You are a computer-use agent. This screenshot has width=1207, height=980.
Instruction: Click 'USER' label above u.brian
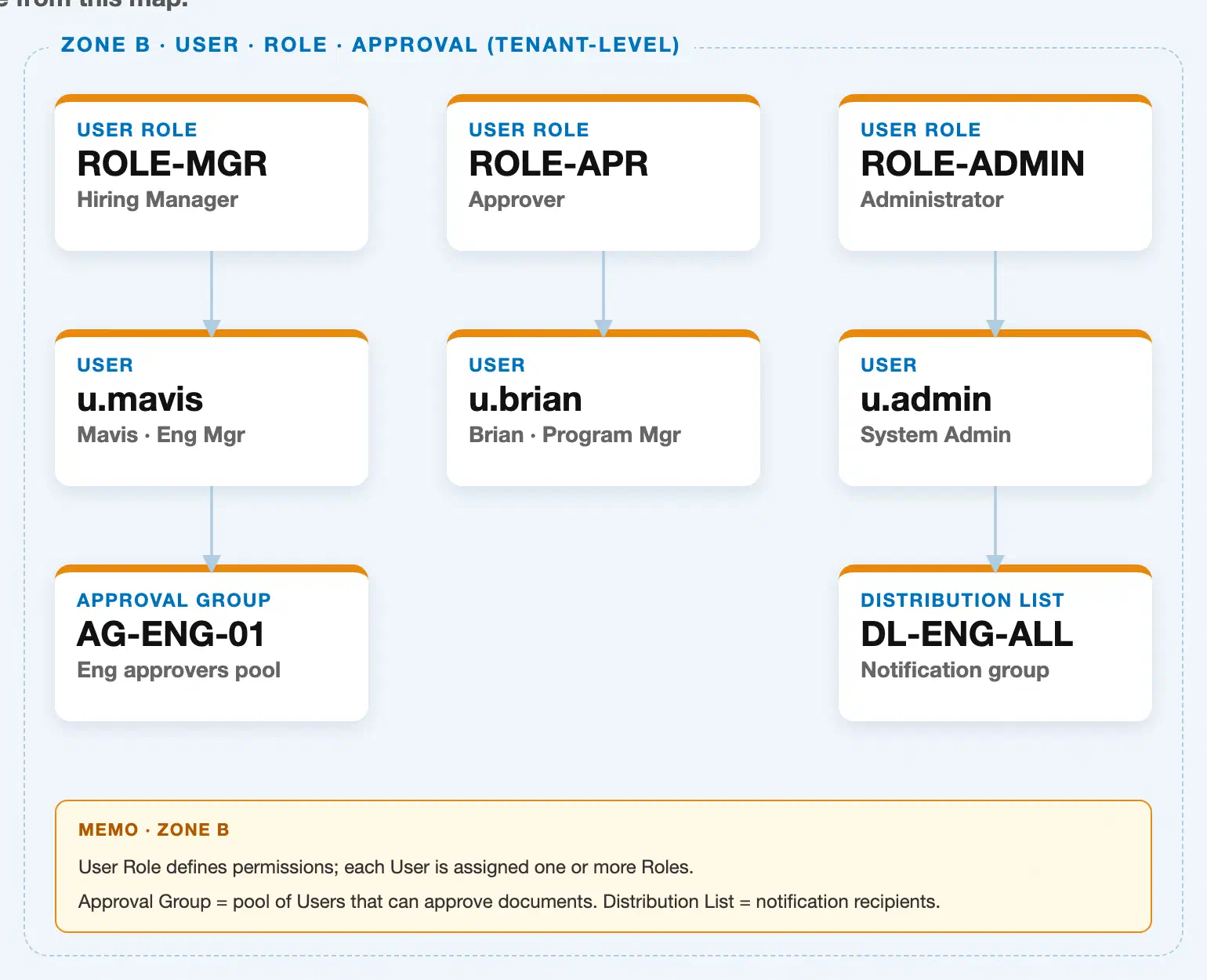497,365
